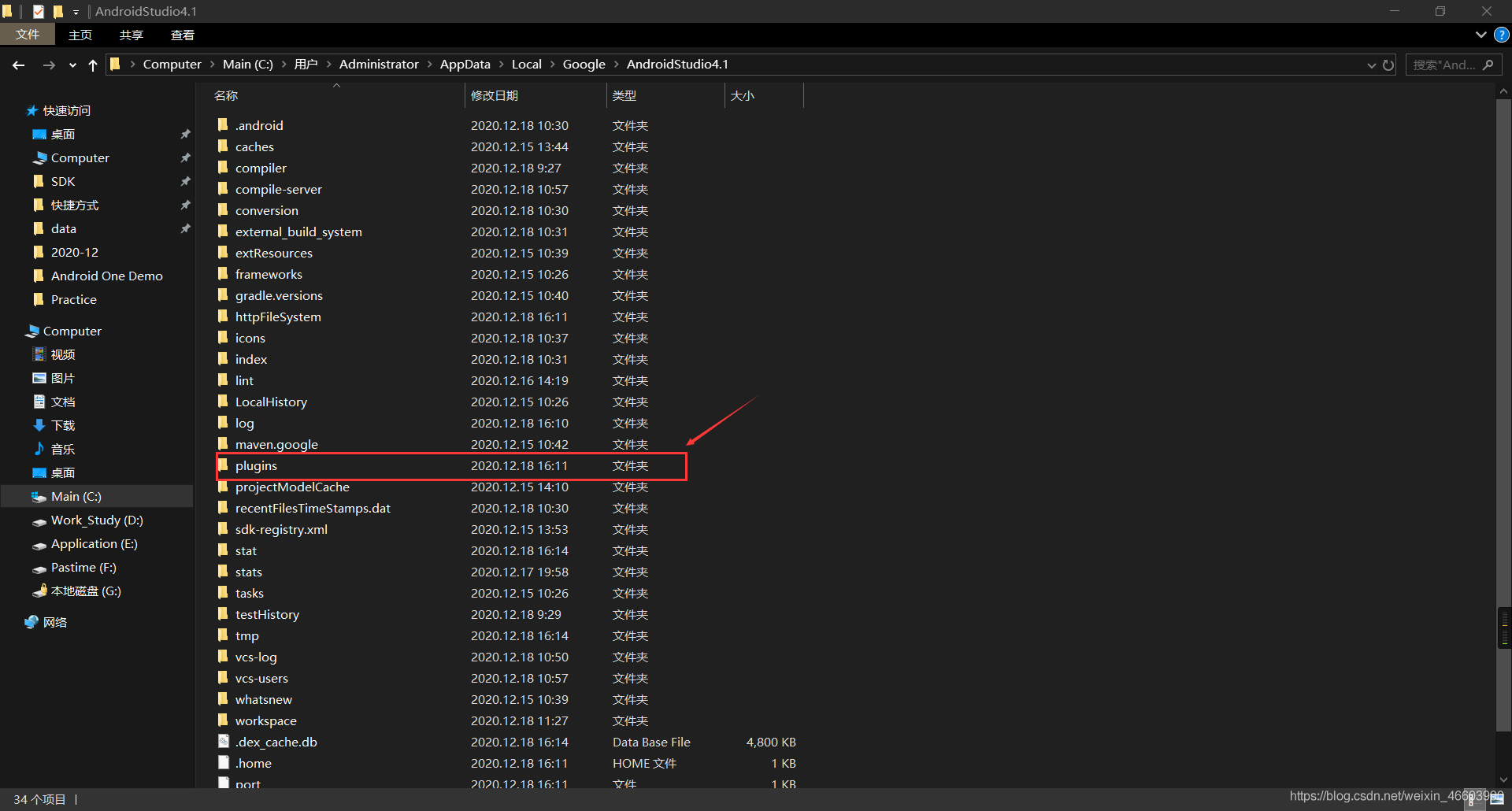The height and width of the screenshot is (811, 1512).
Task: Select the LocalHistory folder
Action: point(271,402)
